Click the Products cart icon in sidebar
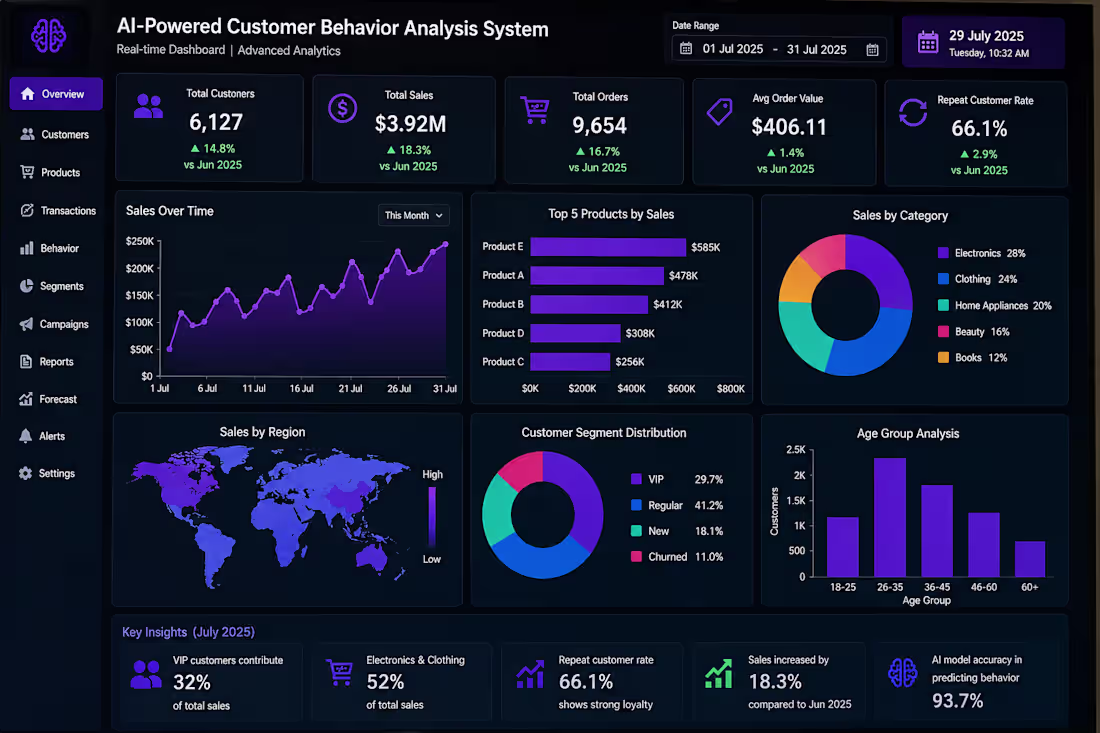The height and width of the screenshot is (733, 1100). [x=27, y=172]
